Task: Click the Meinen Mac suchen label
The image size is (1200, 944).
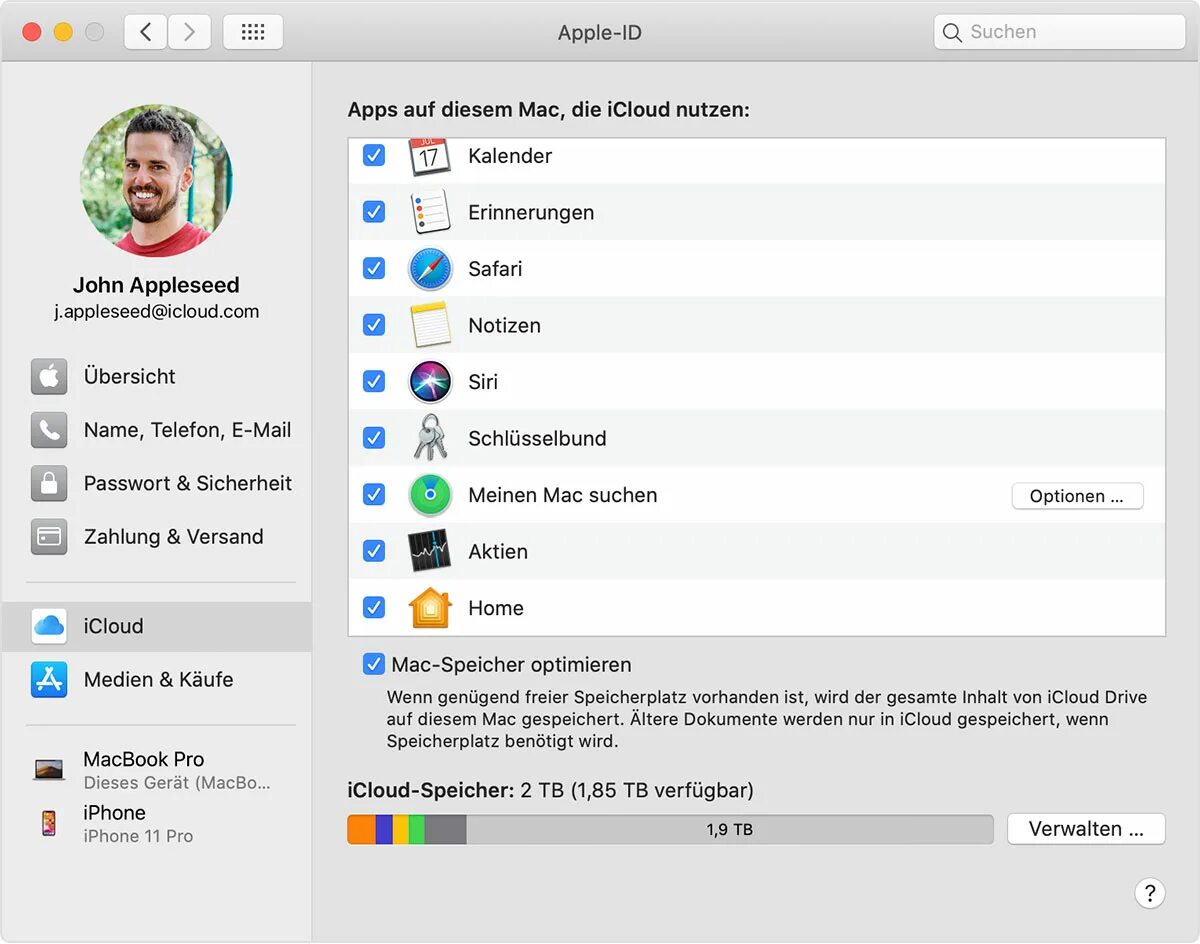Action: click(563, 495)
